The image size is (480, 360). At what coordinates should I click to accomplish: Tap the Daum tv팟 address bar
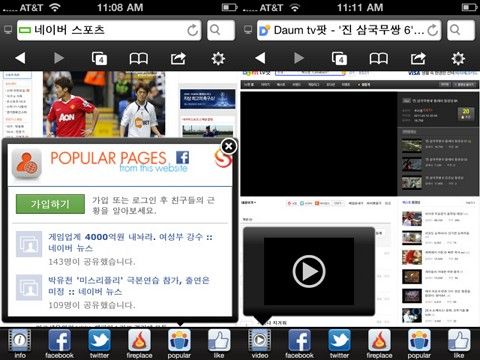[349, 30]
